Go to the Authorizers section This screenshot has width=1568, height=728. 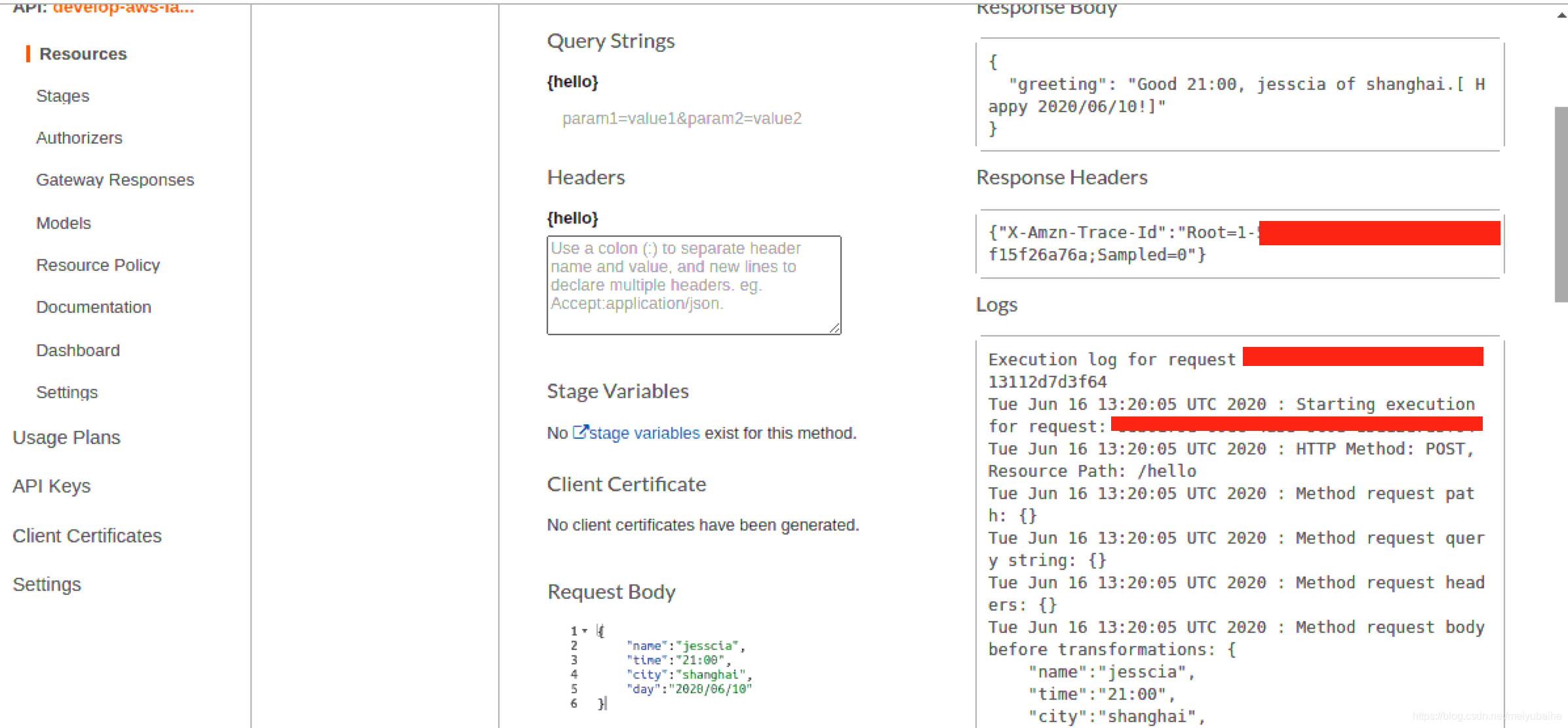[x=79, y=138]
